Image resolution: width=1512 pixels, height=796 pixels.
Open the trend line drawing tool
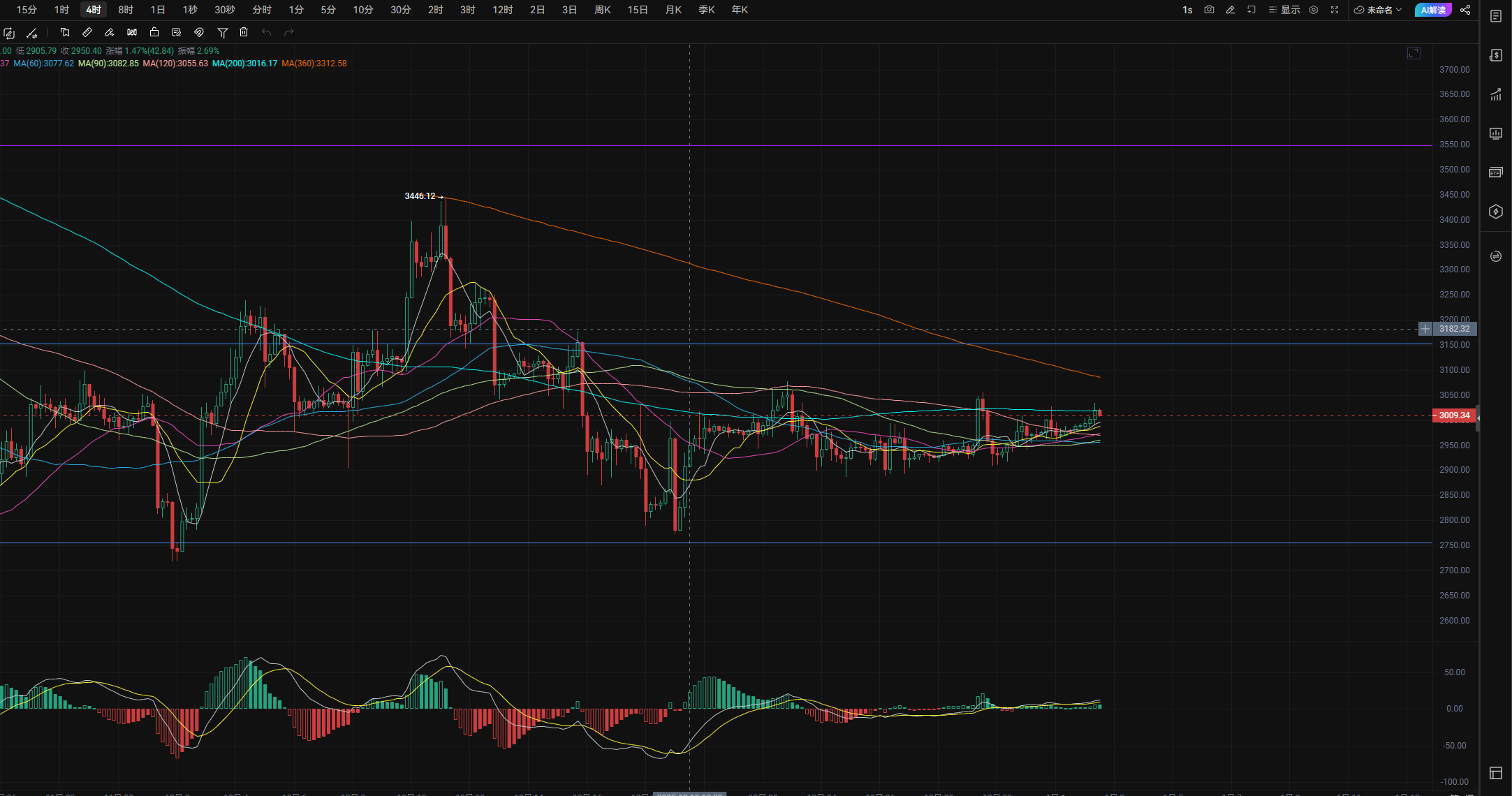31,33
